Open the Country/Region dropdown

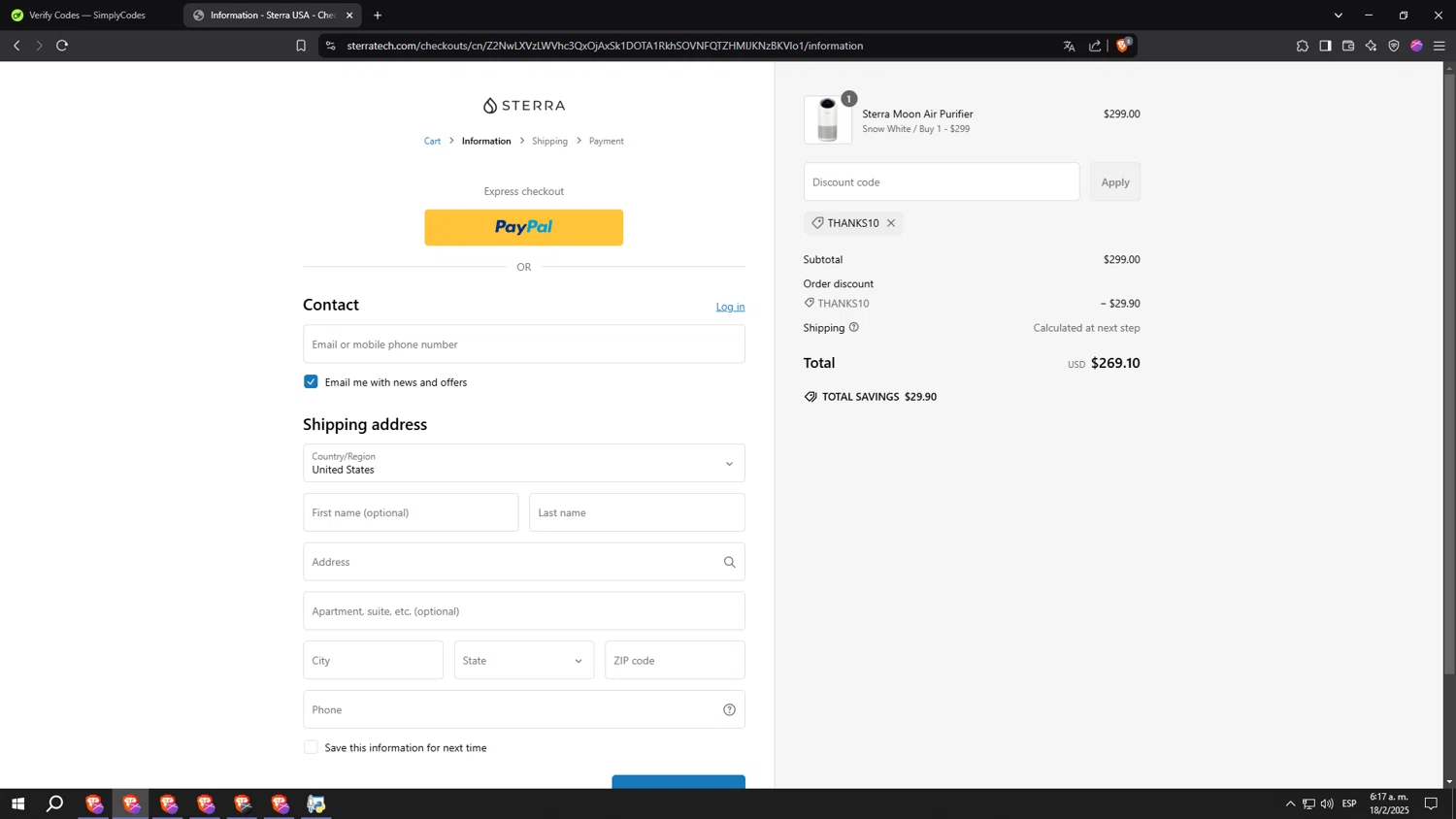pos(524,463)
